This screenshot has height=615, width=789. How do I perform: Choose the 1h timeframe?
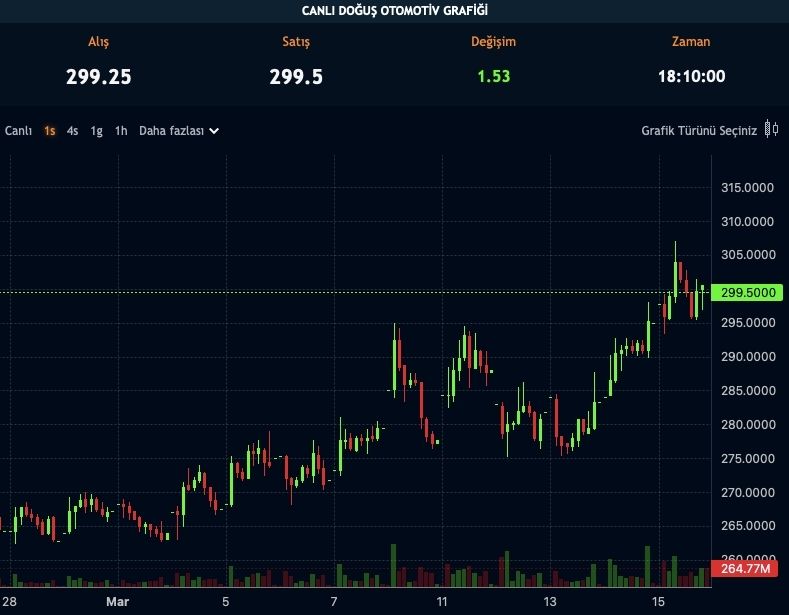click(121, 131)
